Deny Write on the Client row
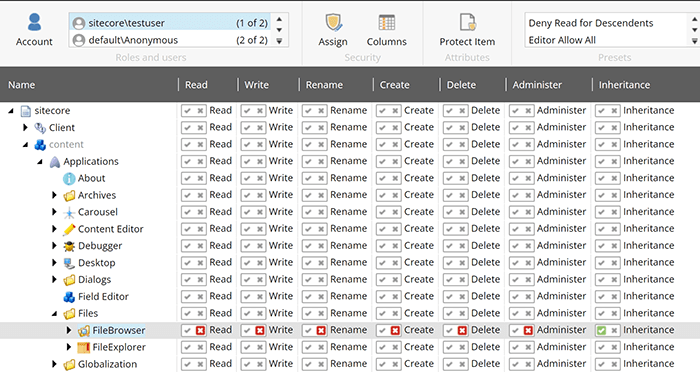Viewport: 700px width, 372px height. pos(260,128)
